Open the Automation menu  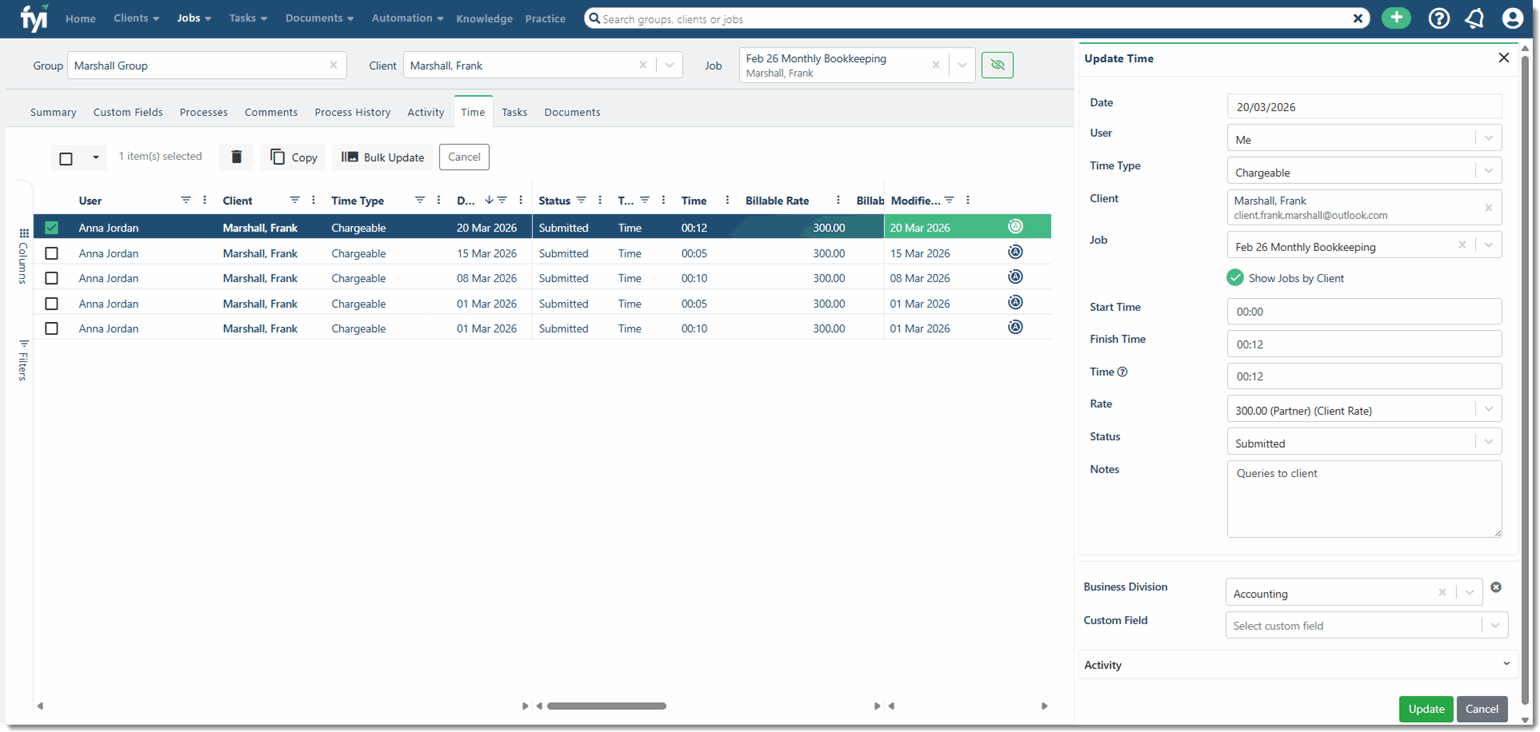point(407,18)
